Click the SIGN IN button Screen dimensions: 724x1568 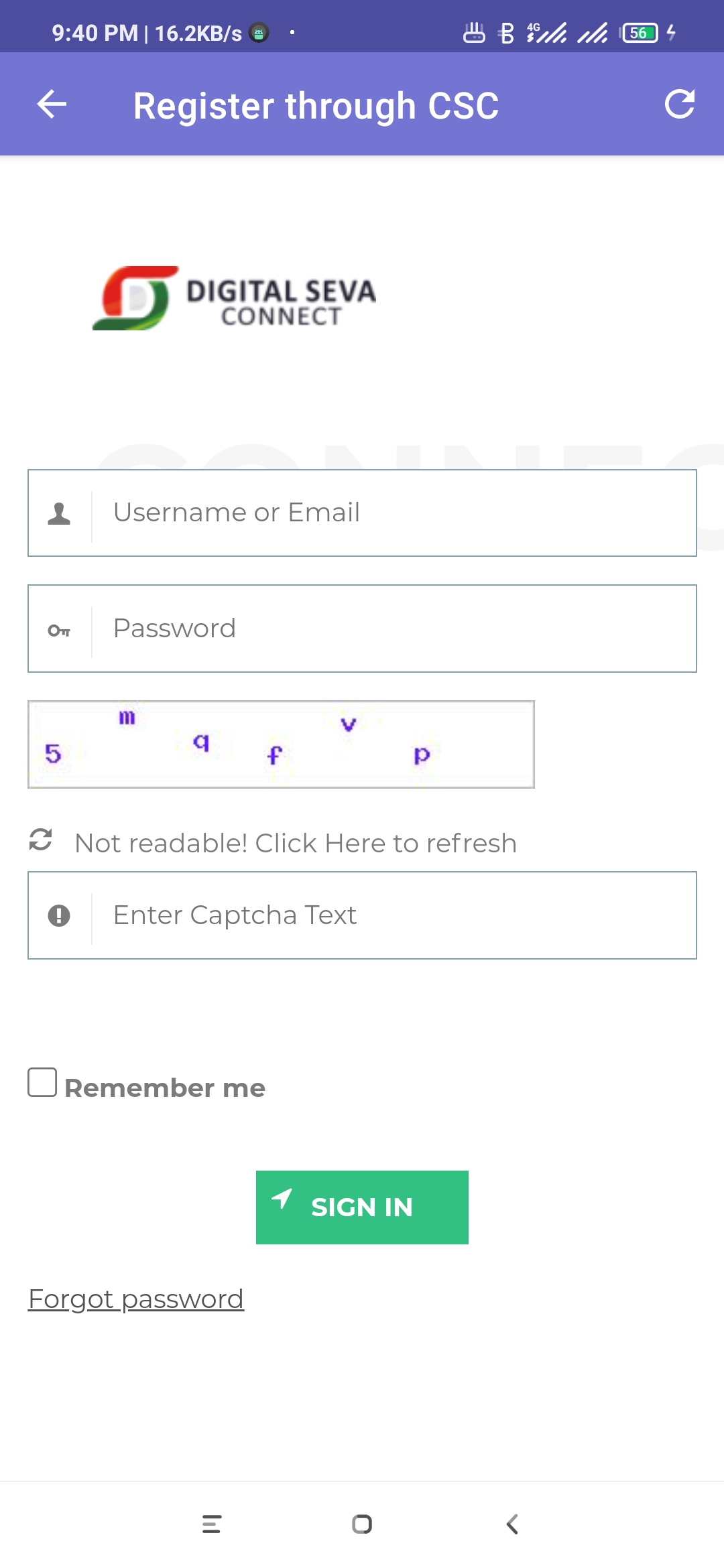point(362,1207)
